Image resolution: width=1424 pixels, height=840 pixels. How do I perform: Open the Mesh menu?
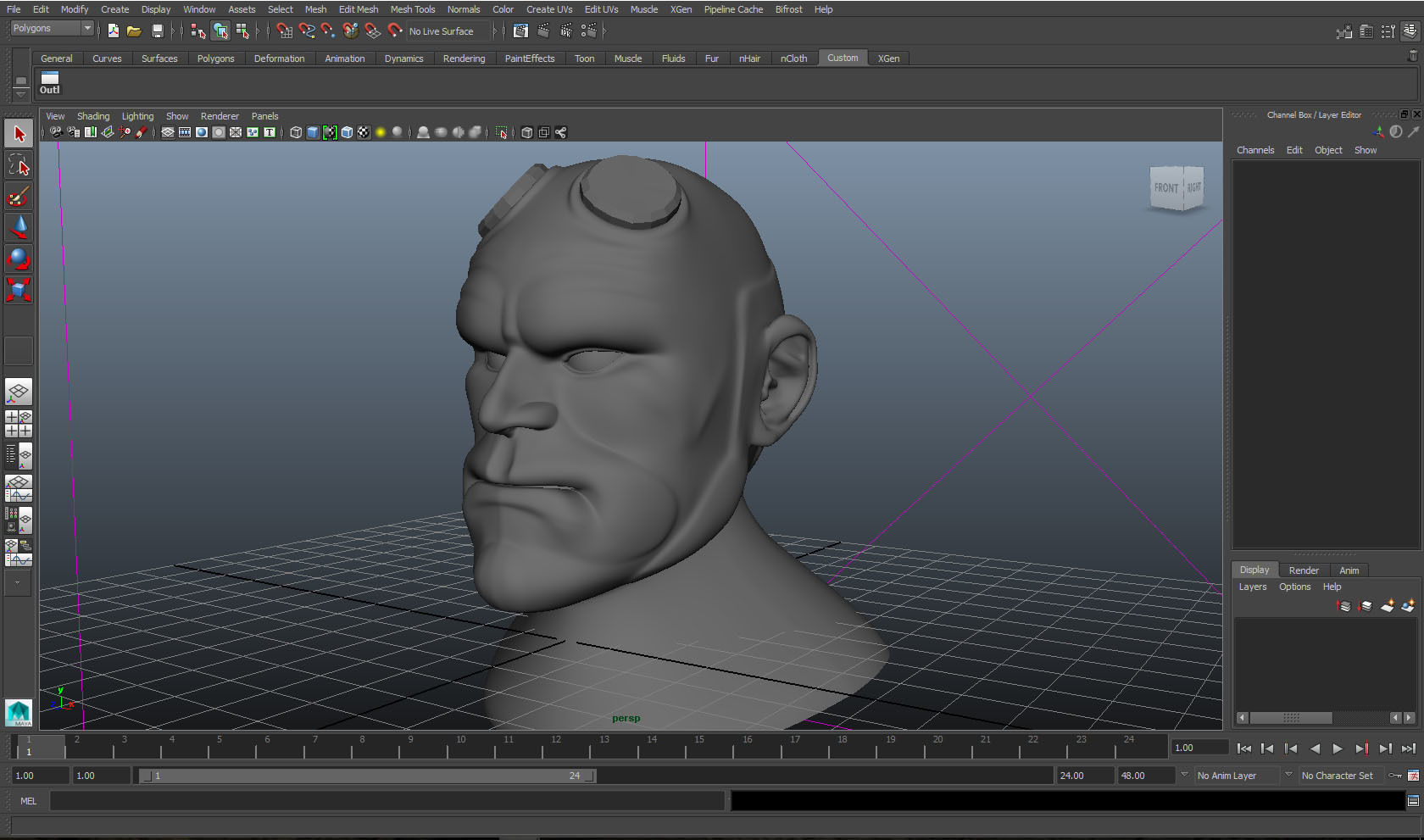[315, 9]
